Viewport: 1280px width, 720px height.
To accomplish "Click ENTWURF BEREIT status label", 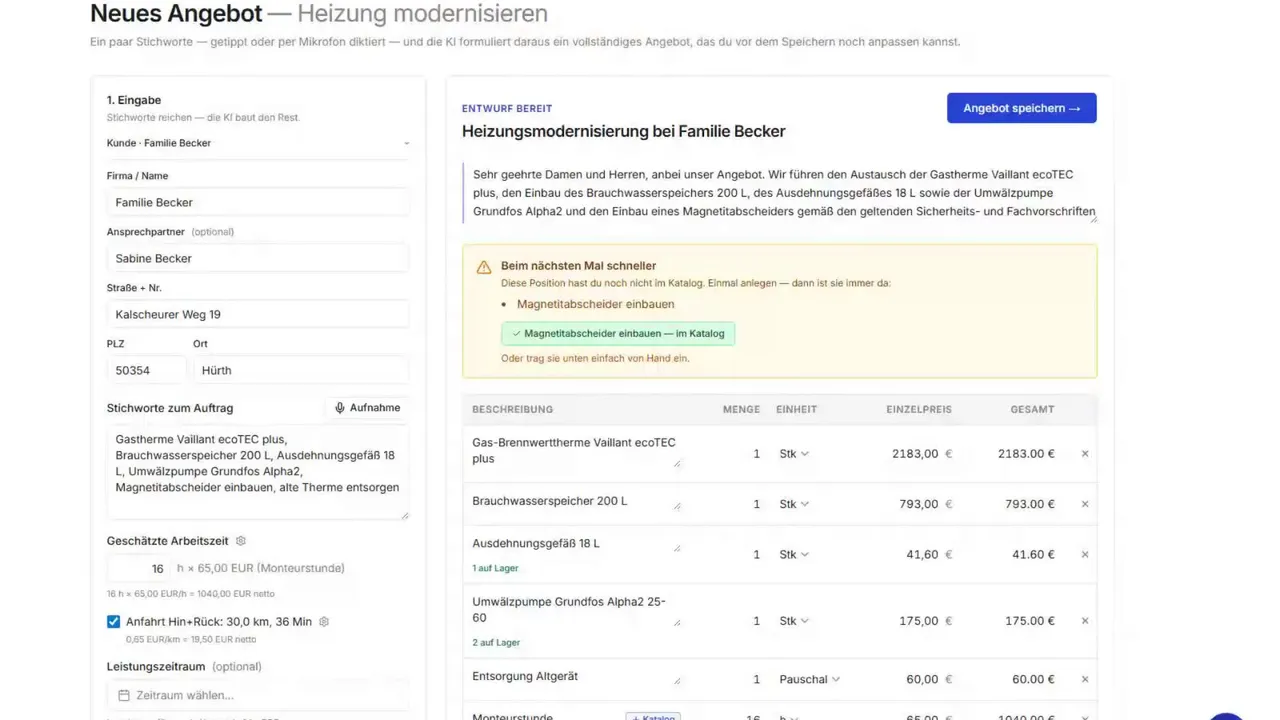I will (x=507, y=108).
